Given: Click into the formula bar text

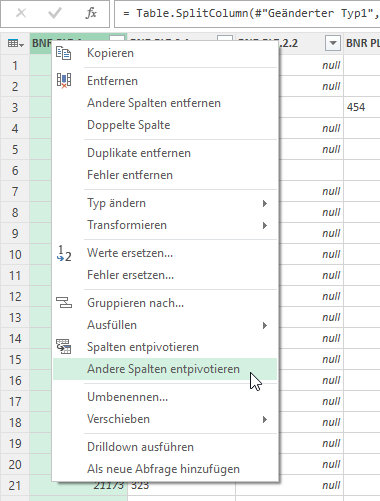Looking at the screenshot, I should coord(247,14).
